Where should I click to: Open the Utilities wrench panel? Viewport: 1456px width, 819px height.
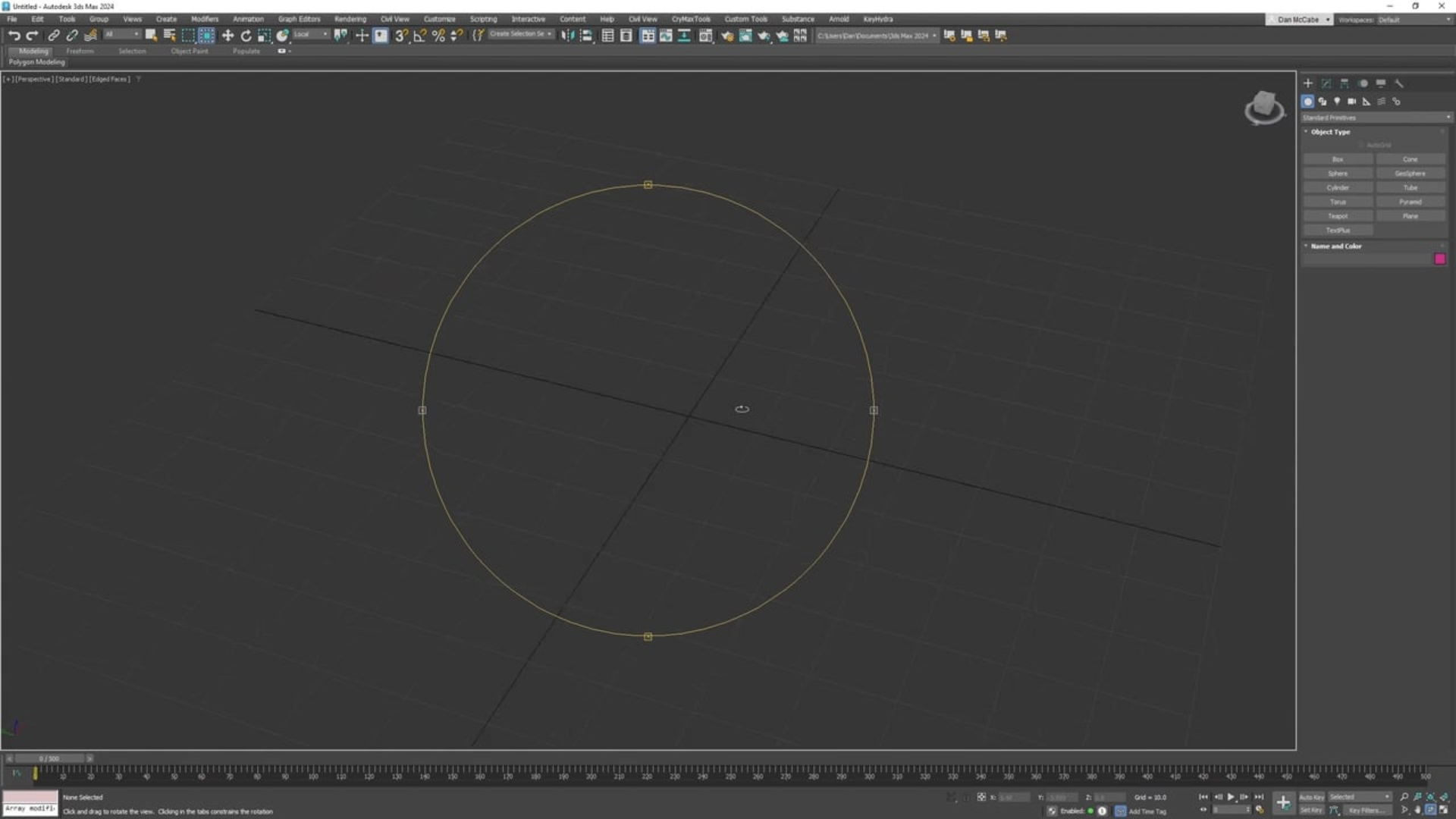coord(1399,83)
